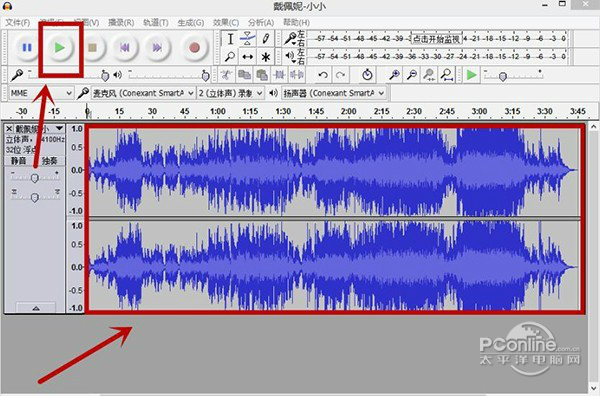Toggle the 独奏 solo button on track
The image size is (600, 396).
tap(49, 161)
